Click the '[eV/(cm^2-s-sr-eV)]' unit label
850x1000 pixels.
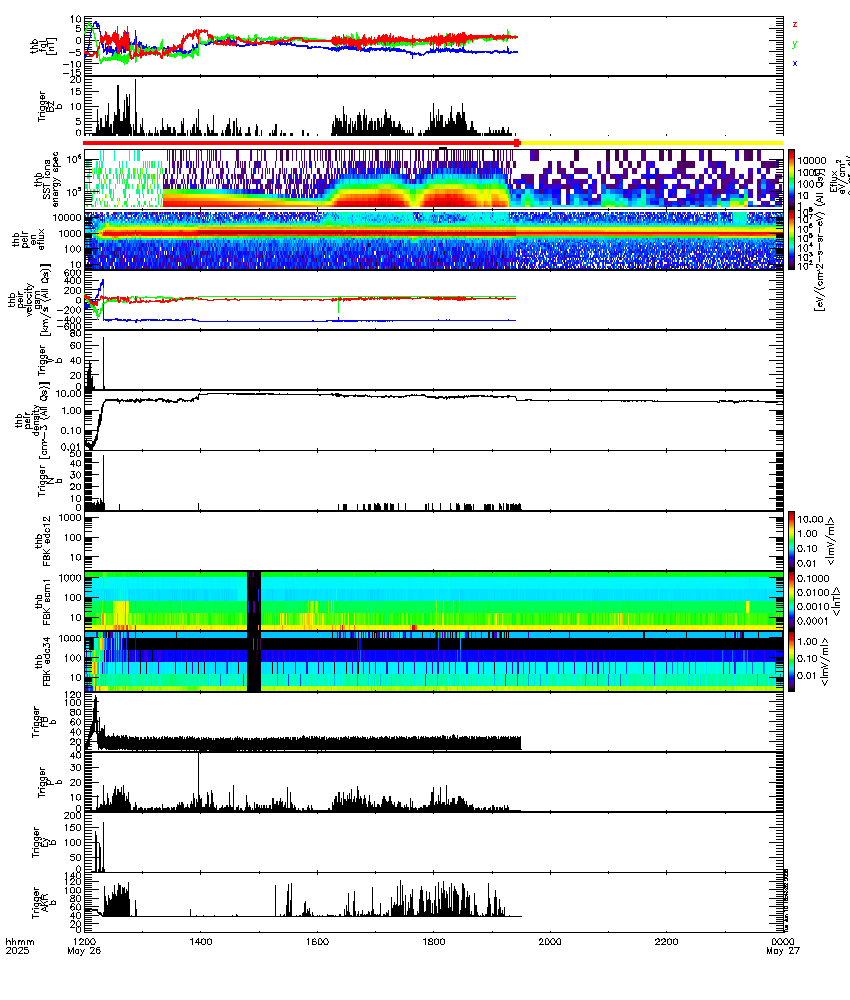pyautogui.click(x=817, y=262)
